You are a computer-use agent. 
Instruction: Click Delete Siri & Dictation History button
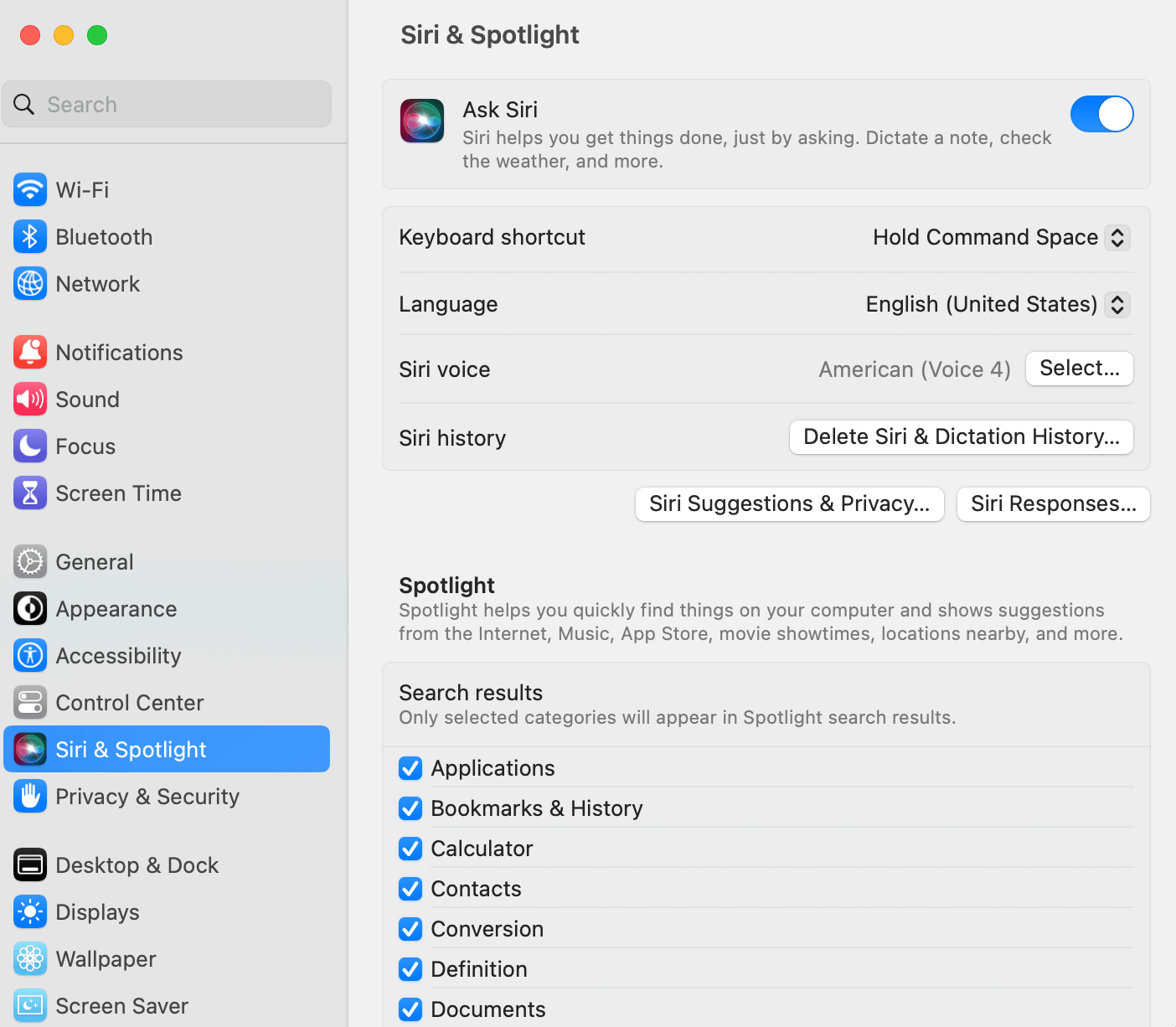point(960,436)
